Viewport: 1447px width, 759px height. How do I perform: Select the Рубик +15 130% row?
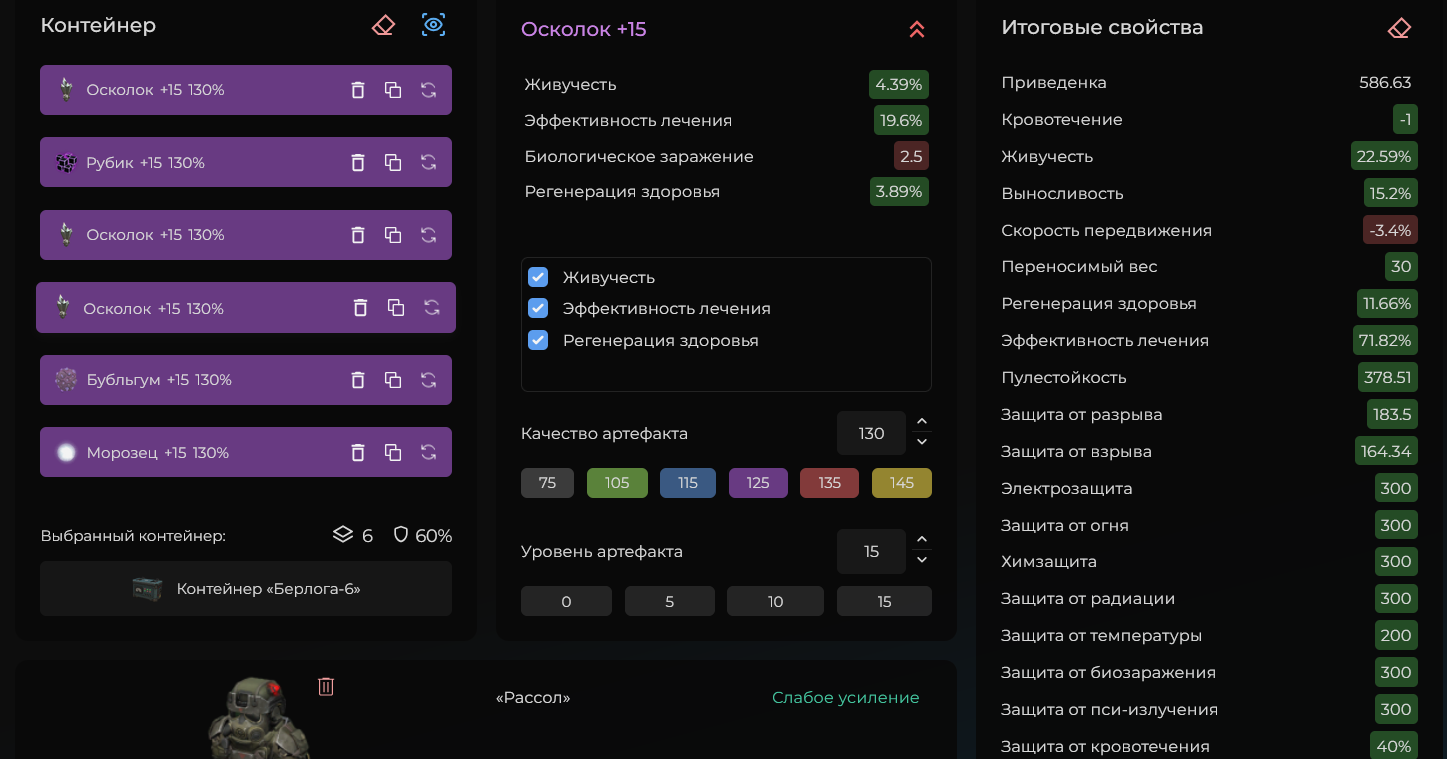(246, 162)
